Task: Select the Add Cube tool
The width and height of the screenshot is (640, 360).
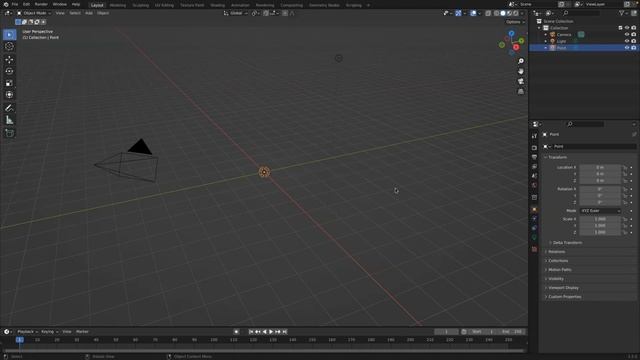Action: pyautogui.click(x=9, y=133)
